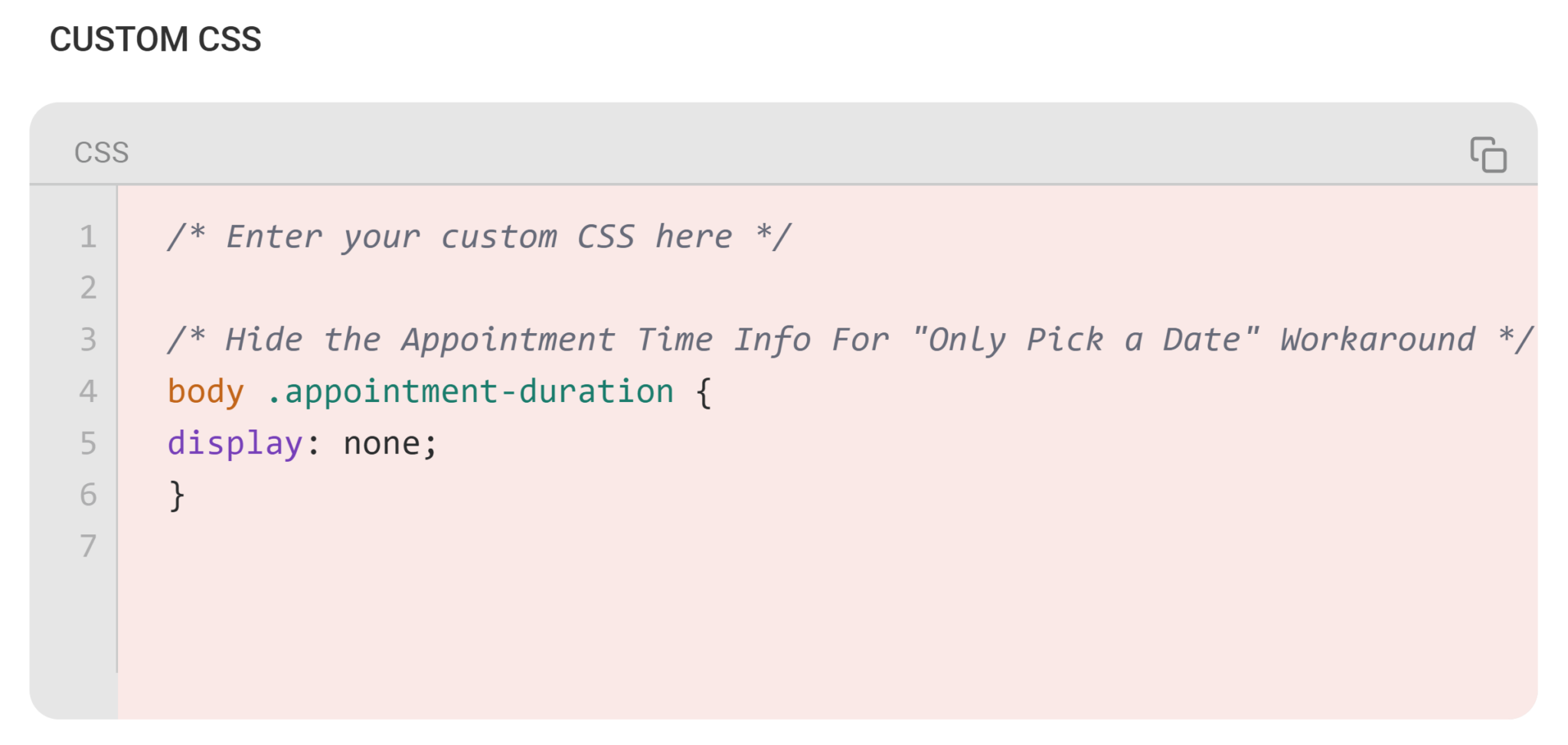
Task: Click the .appointment-duration class name
Action: [471, 392]
